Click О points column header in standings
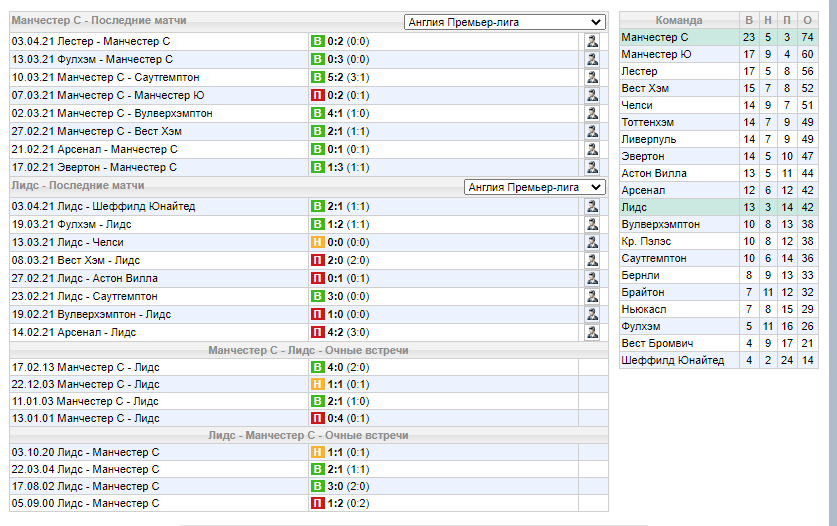 coord(807,20)
